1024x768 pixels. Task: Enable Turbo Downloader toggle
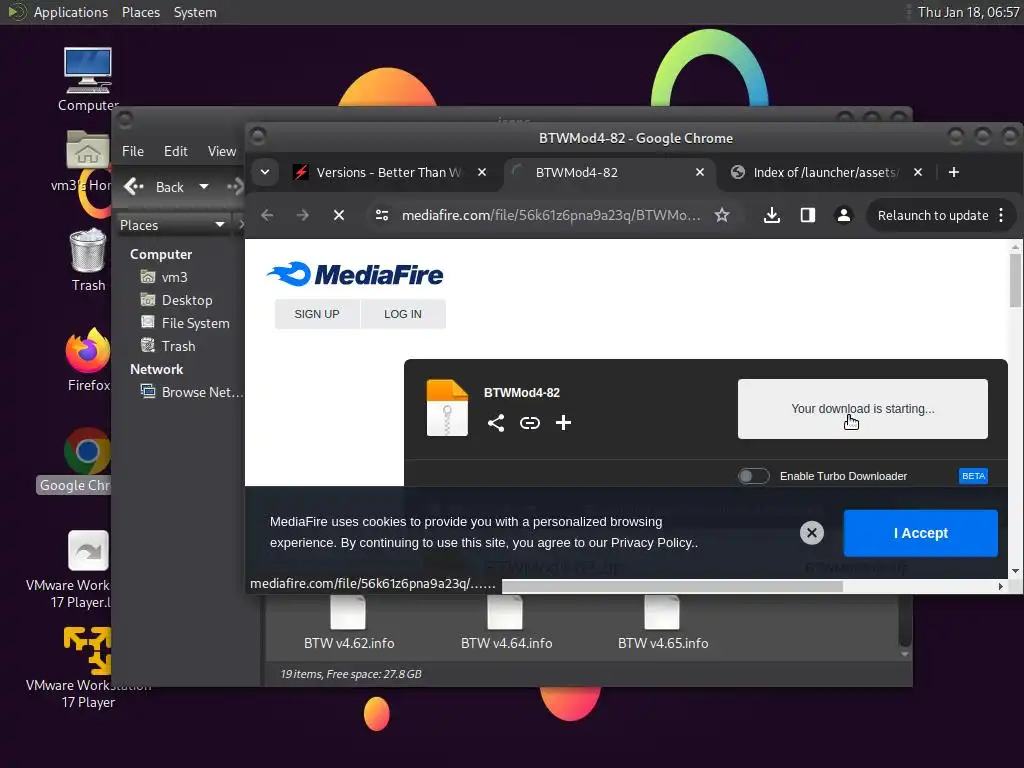click(x=754, y=476)
